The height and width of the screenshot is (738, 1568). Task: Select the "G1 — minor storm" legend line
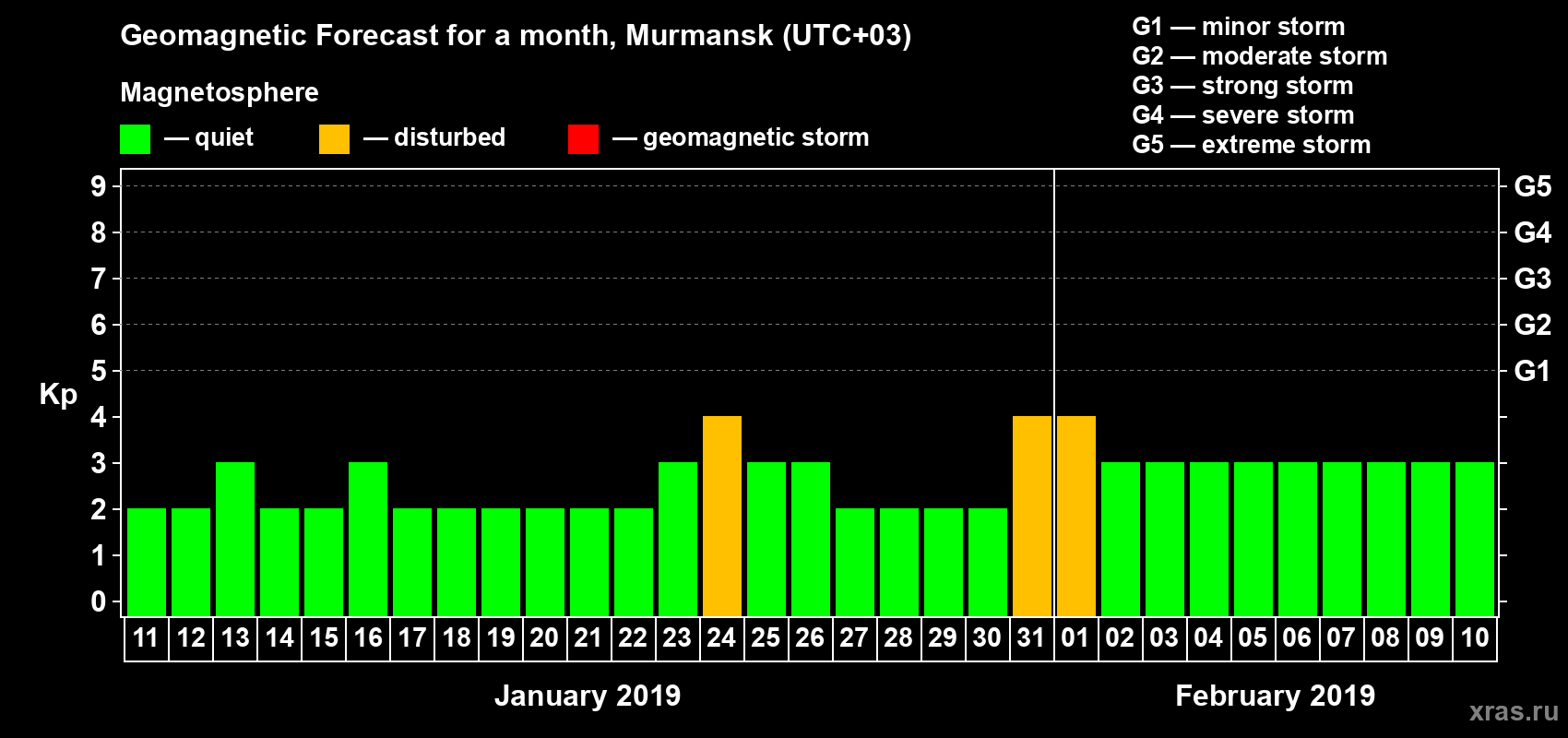pos(1239,27)
